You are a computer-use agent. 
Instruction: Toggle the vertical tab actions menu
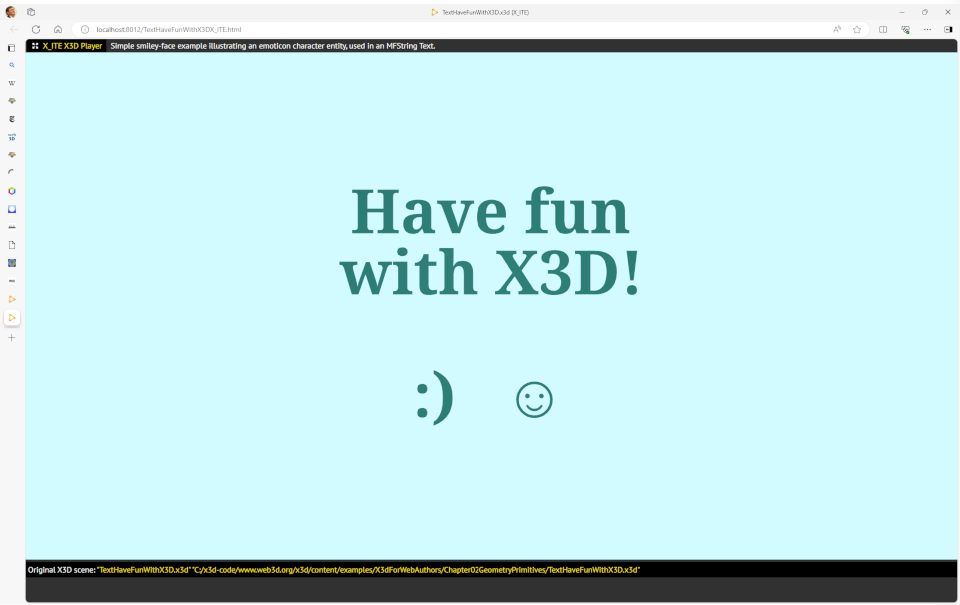coord(12,48)
